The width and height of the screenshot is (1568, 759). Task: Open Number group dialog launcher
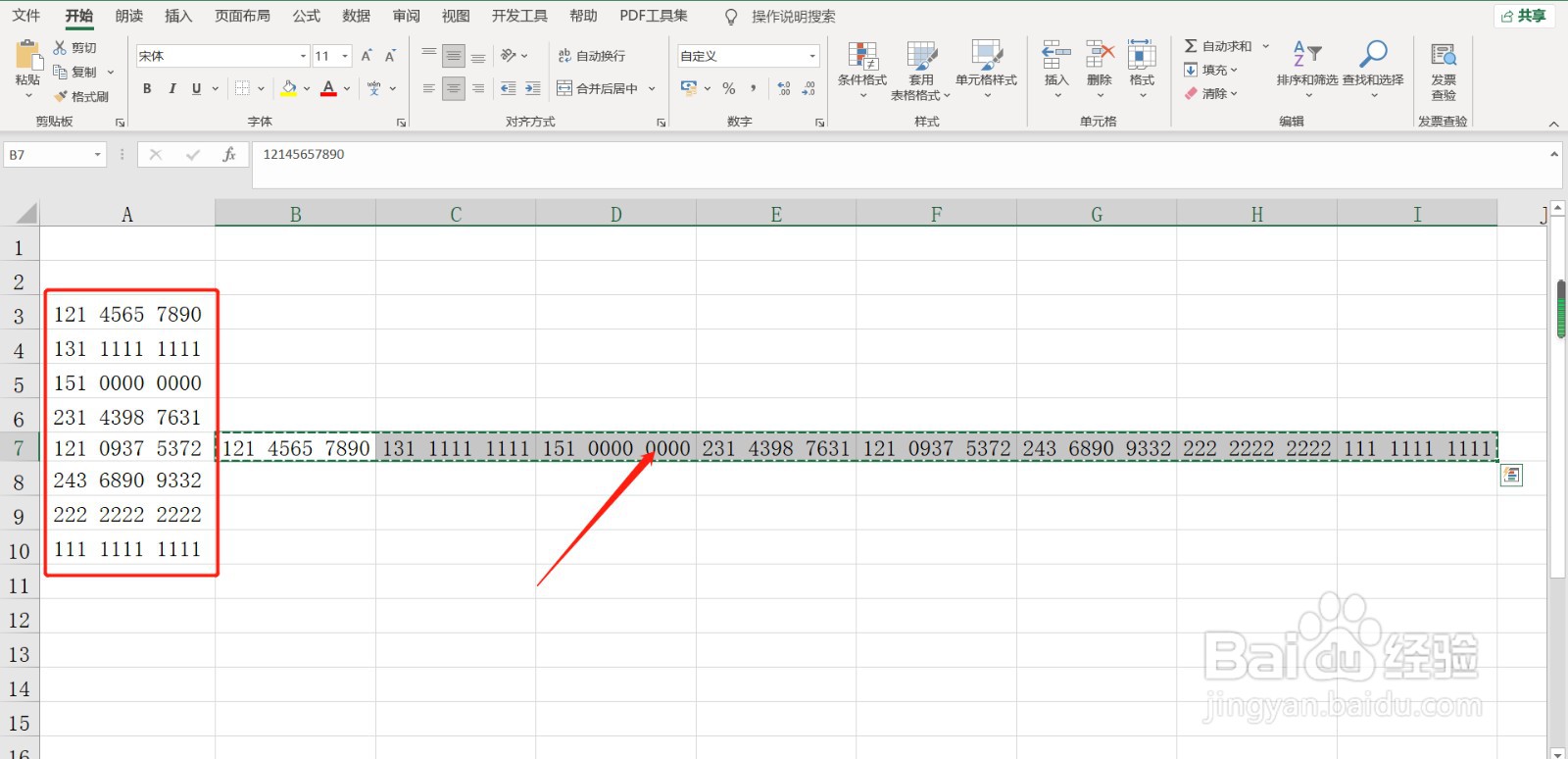[819, 123]
